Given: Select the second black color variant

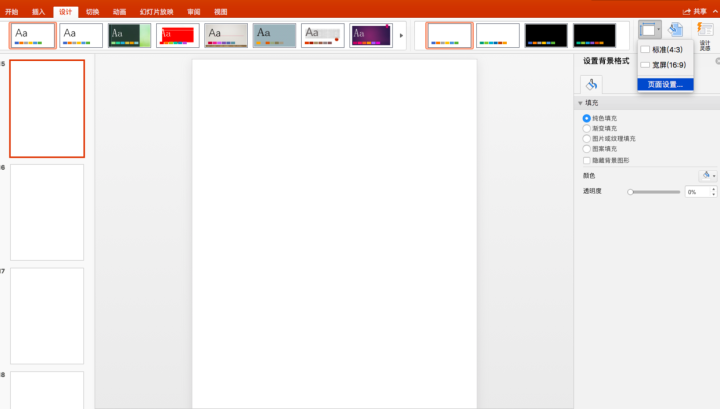Looking at the screenshot, I should tap(594, 35).
